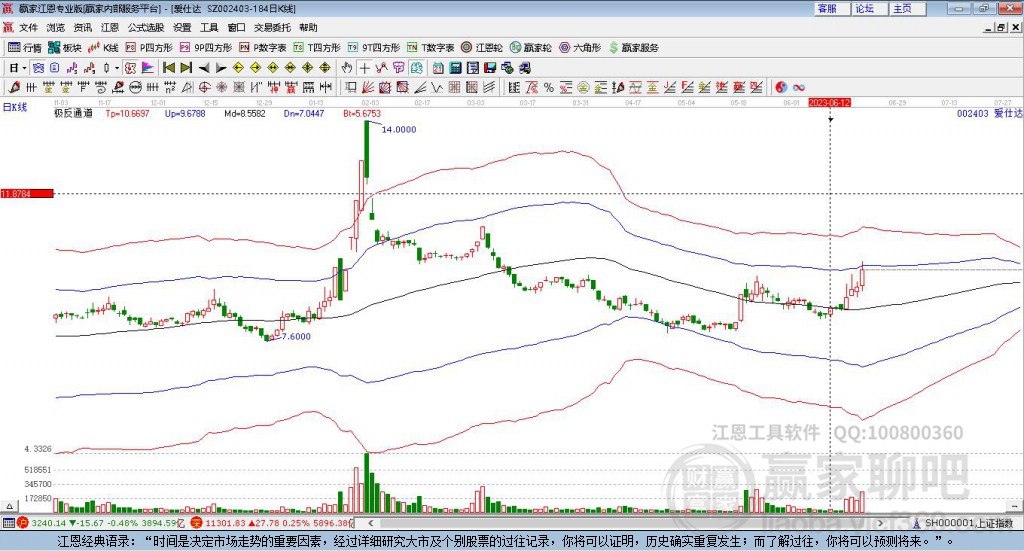Click the 002403 爱仕达 stock label

989,114
